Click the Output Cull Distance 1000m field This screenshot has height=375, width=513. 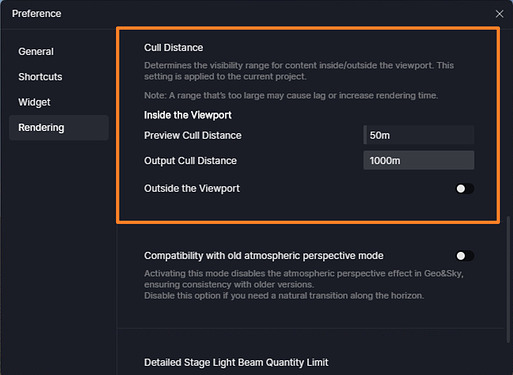(x=419, y=160)
